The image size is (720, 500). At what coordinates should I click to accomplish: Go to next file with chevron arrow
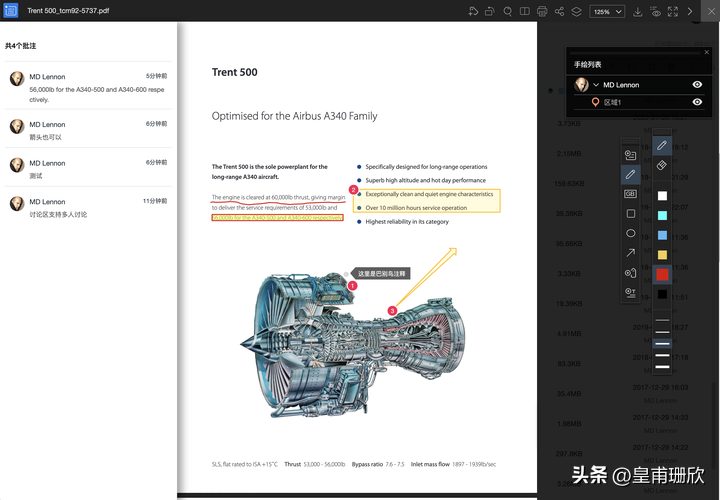click(x=690, y=11)
